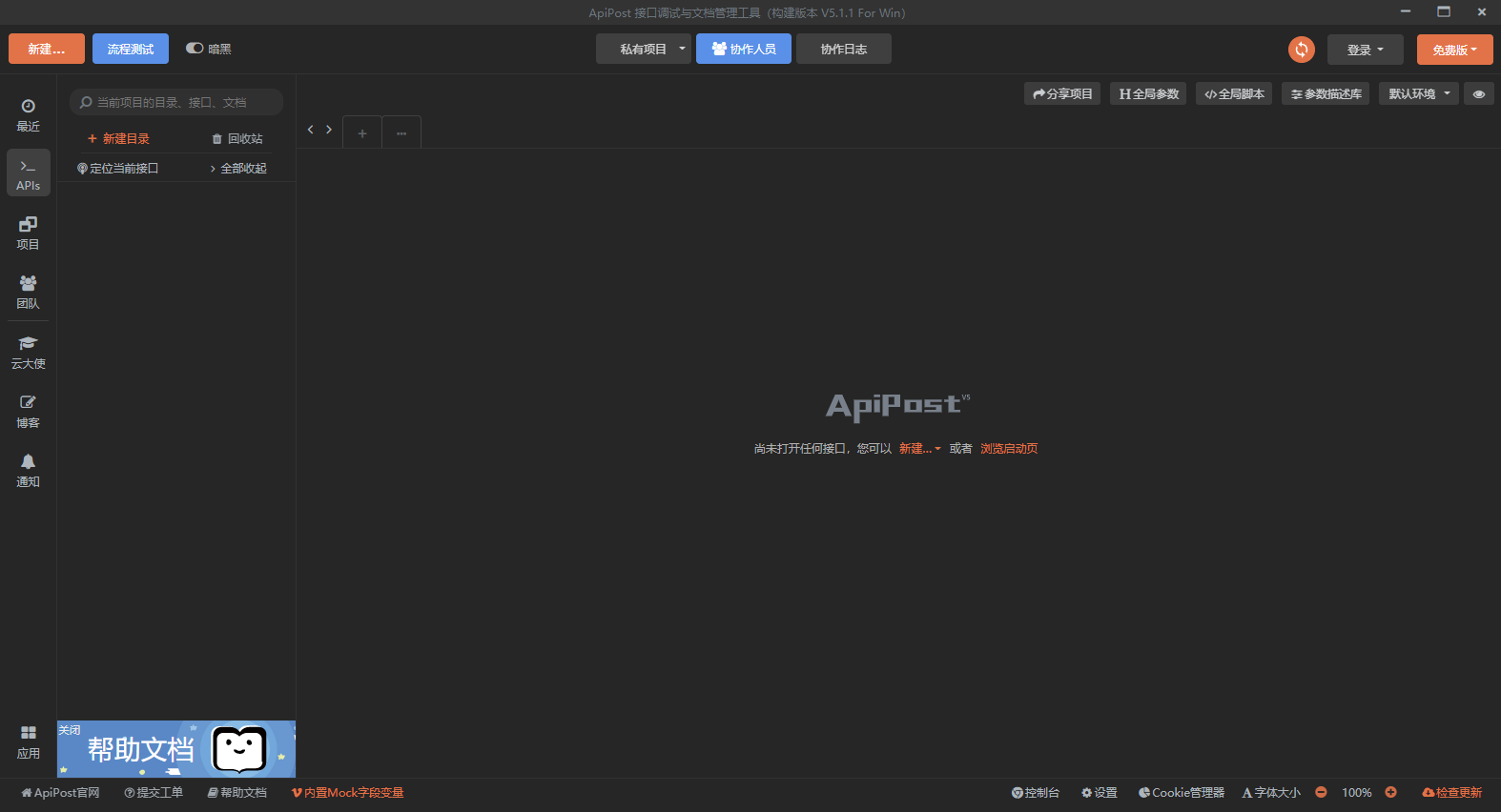This screenshot has height=812, width=1501.
Task: Select the APIs sidebar icon
Action: [28, 174]
